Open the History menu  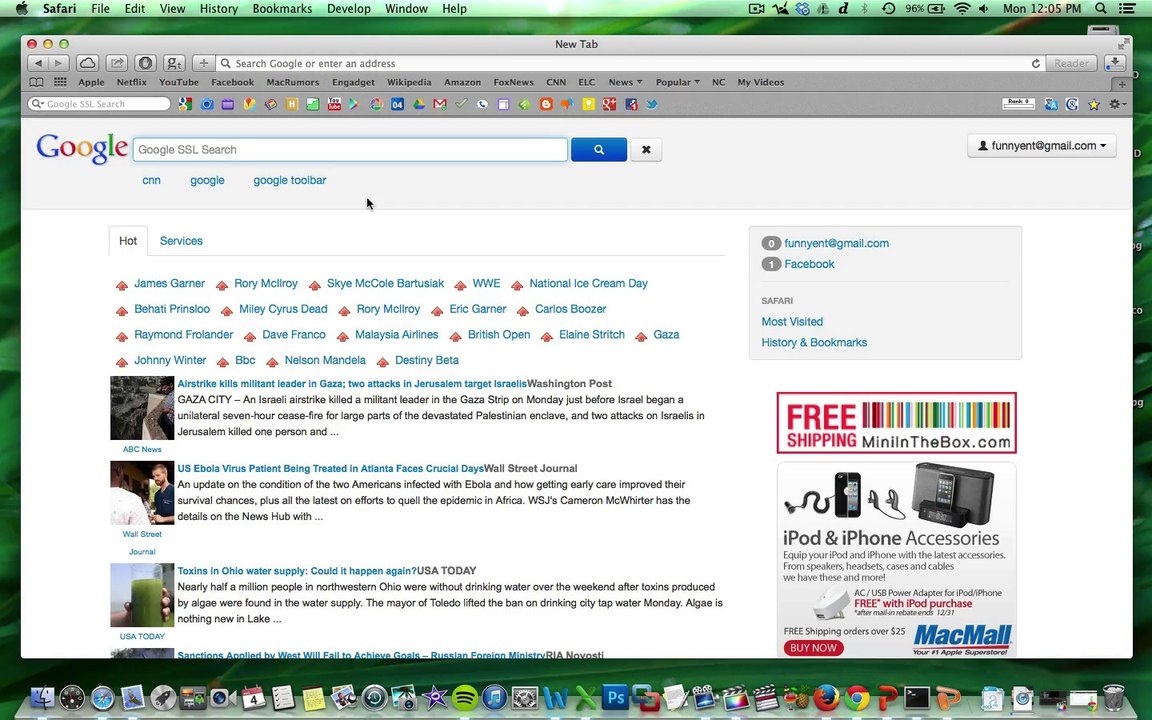click(x=219, y=9)
